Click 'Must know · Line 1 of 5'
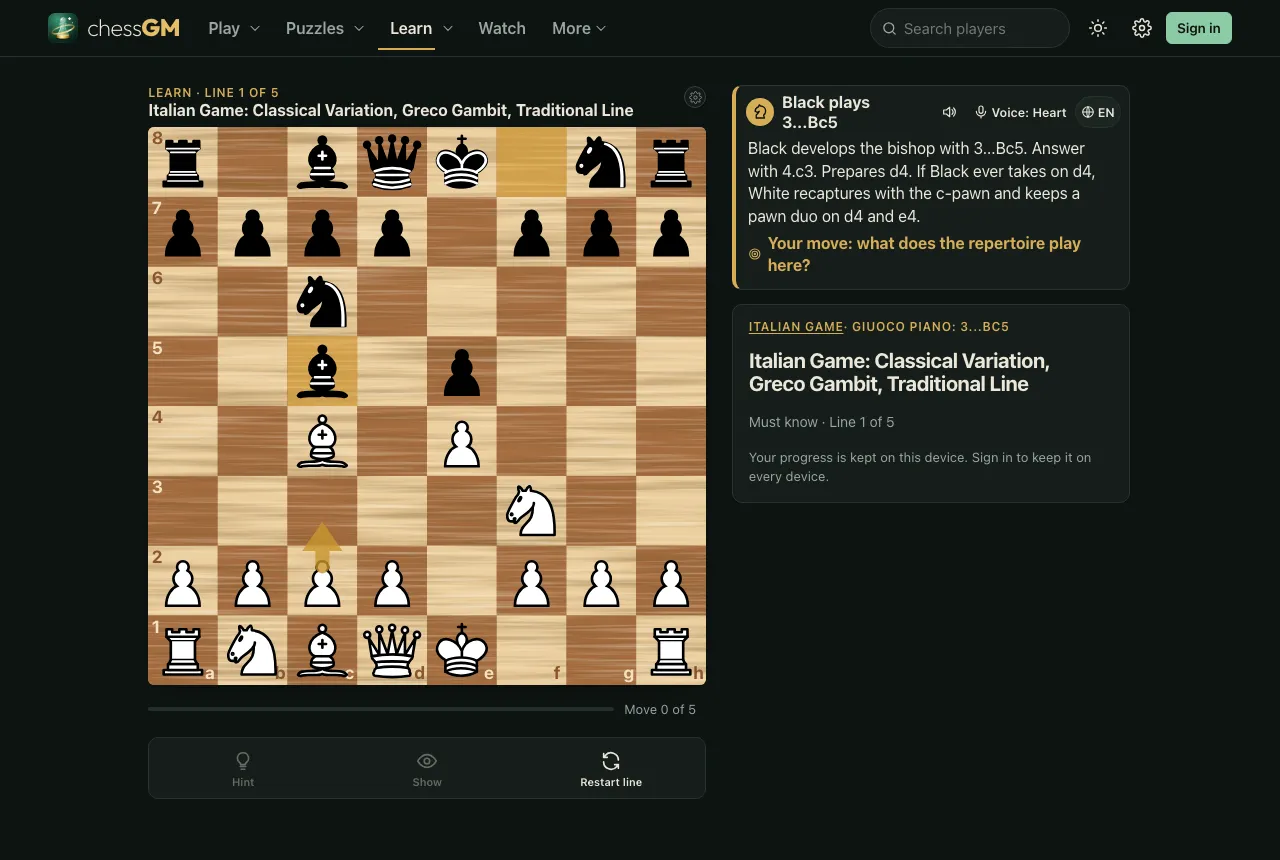Screen dimensions: 1280x860 [x=822, y=422]
